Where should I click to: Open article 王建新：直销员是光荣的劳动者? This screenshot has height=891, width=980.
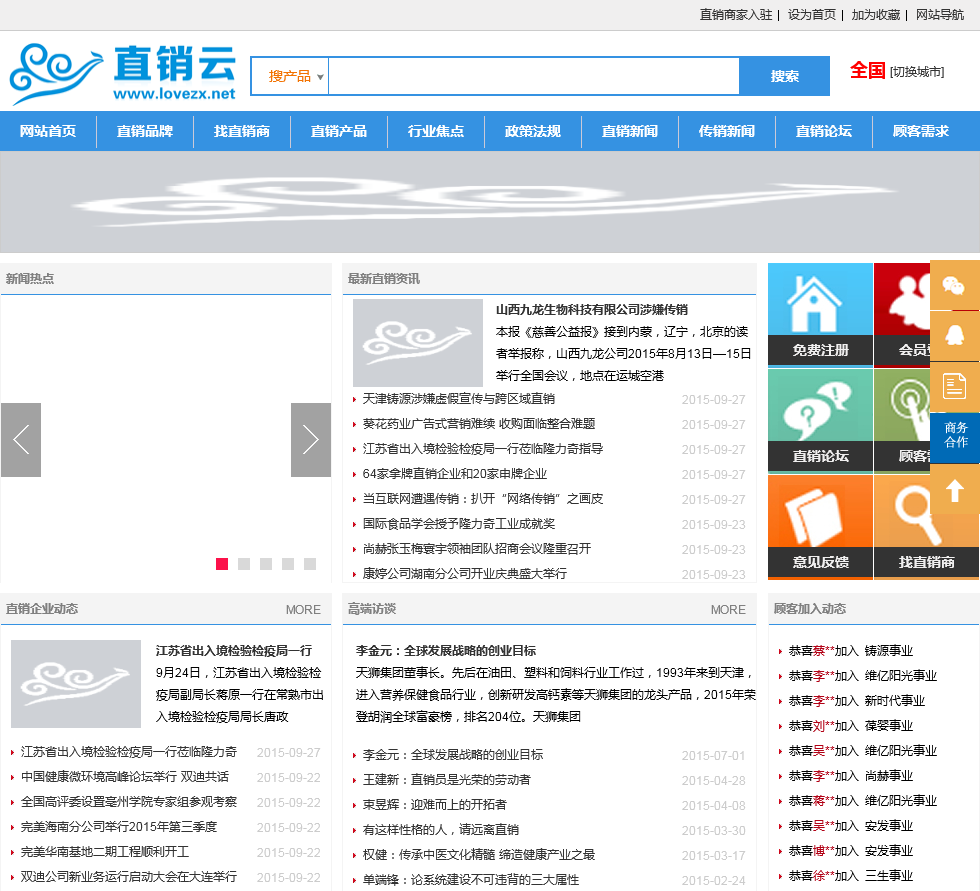click(446, 780)
